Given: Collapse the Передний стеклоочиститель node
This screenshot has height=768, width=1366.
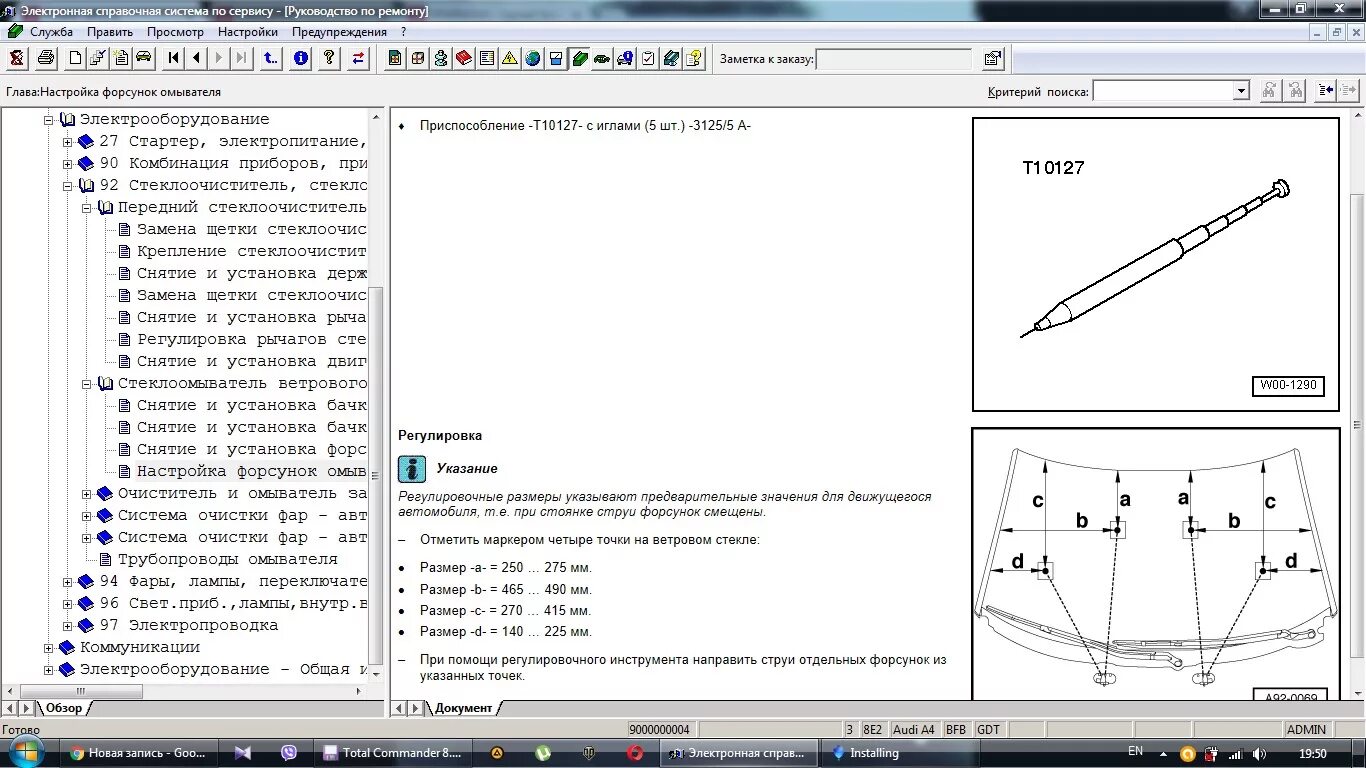Looking at the screenshot, I should coord(87,208).
